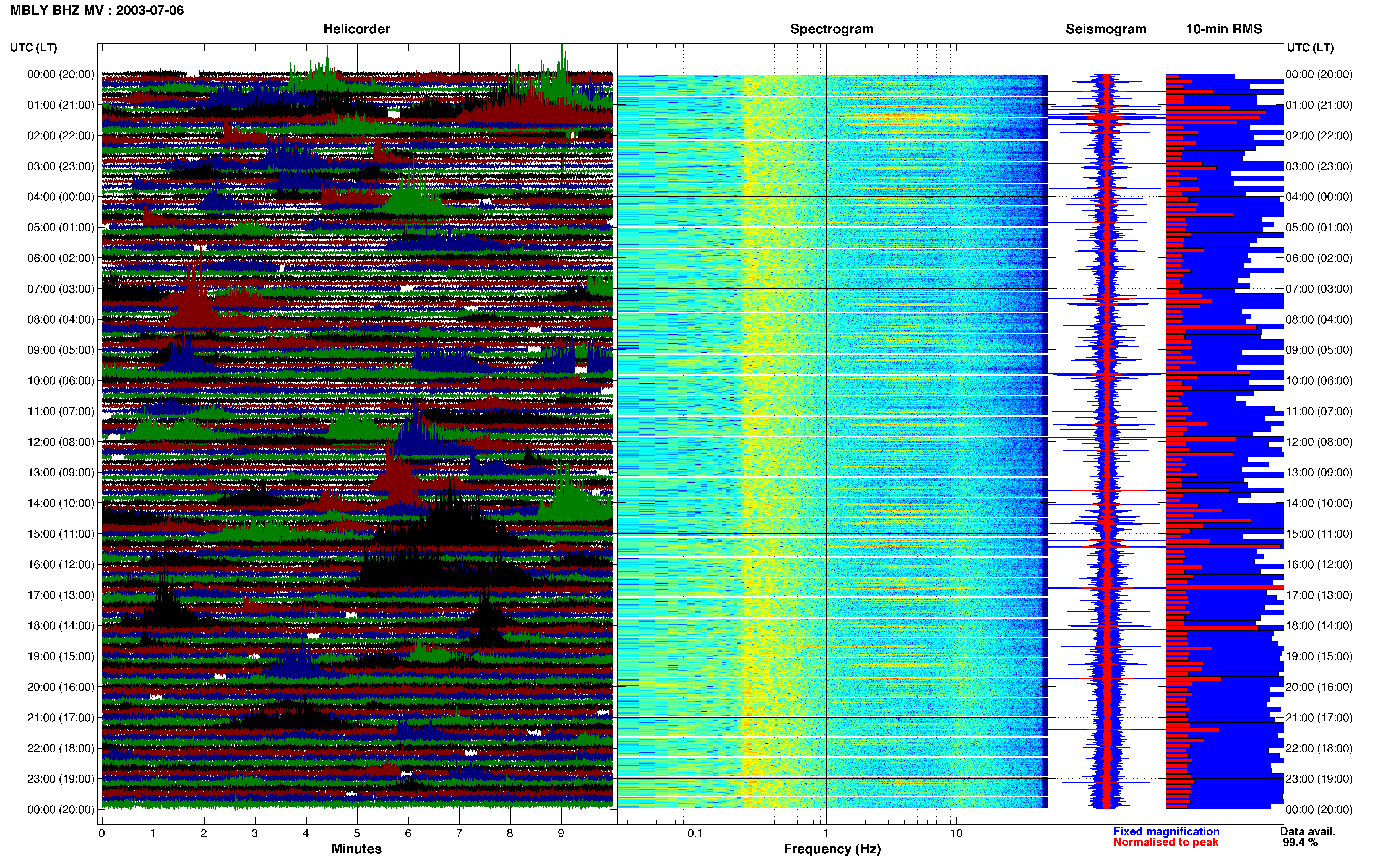Click the Helicorder panel heading
1388x868 pixels.
pyautogui.click(x=356, y=29)
